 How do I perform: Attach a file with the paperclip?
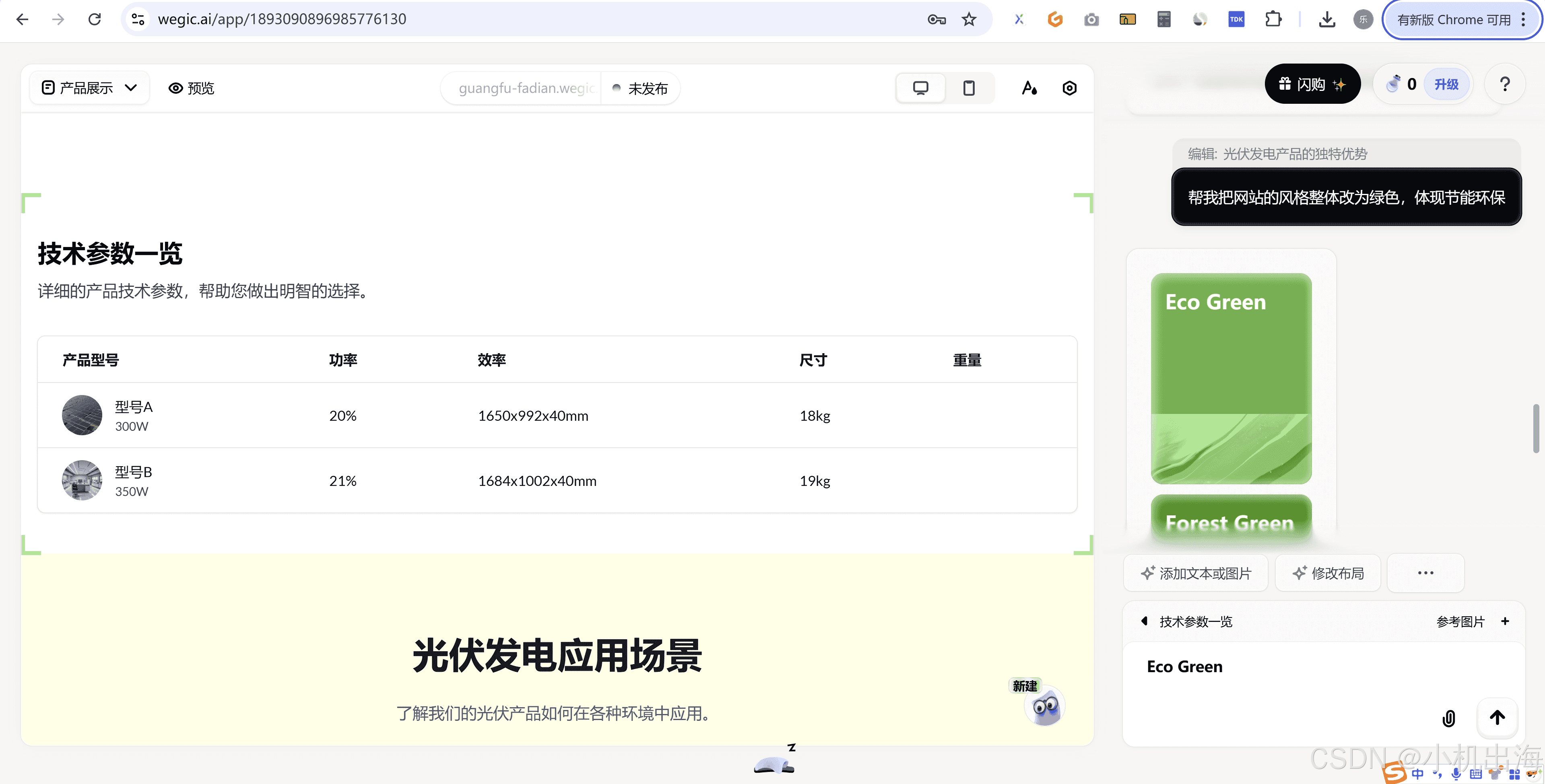pyautogui.click(x=1448, y=718)
